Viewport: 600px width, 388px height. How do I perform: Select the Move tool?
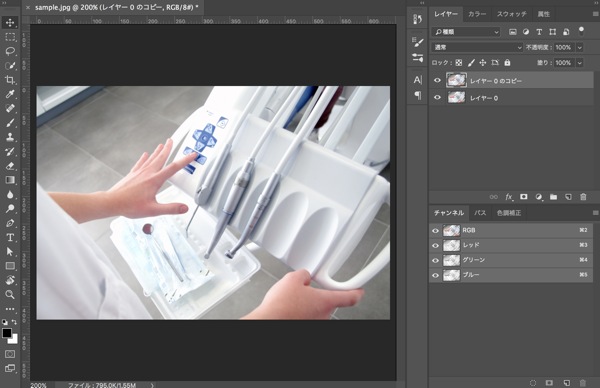point(10,23)
